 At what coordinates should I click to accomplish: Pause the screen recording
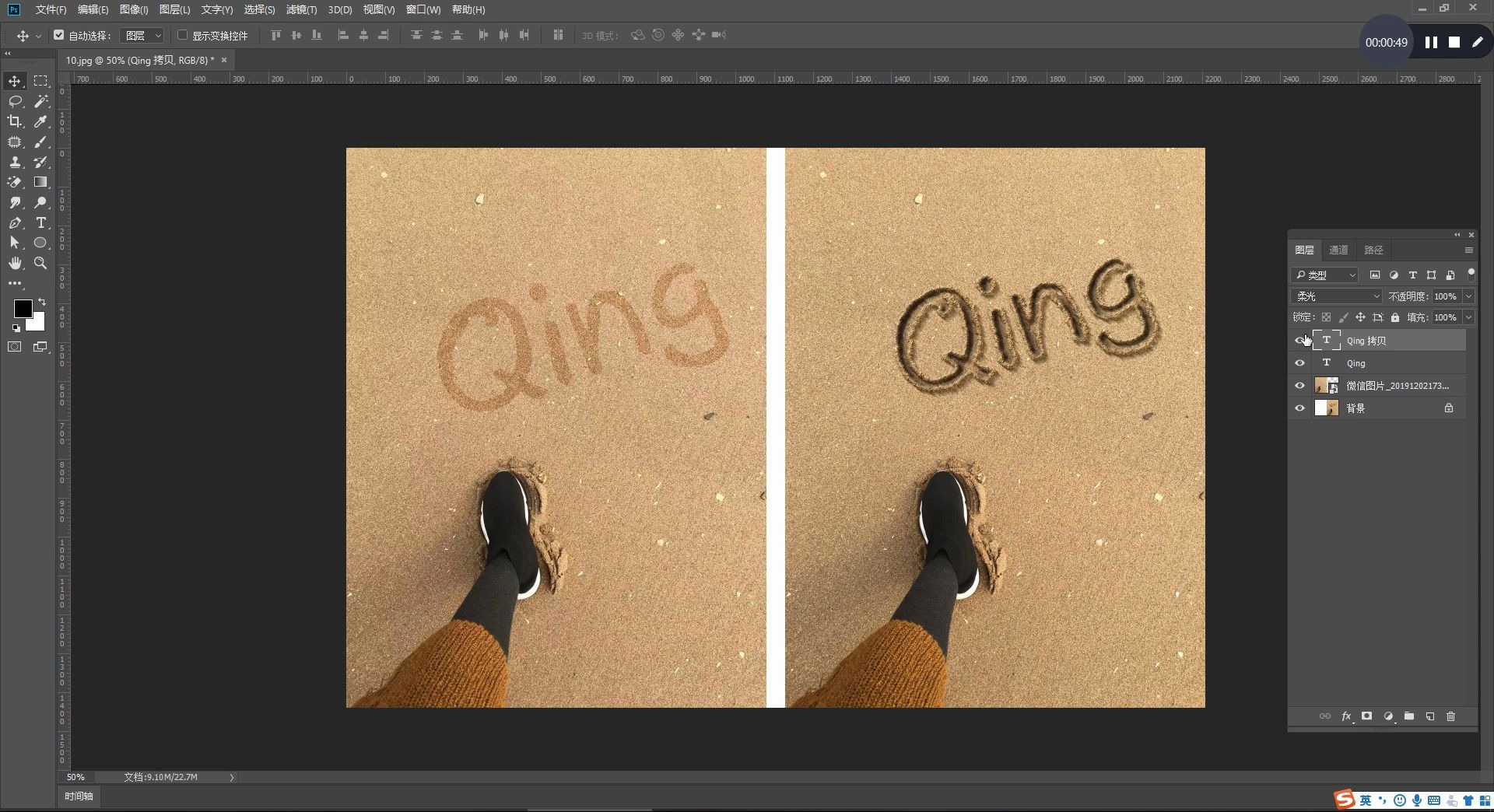tap(1431, 43)
